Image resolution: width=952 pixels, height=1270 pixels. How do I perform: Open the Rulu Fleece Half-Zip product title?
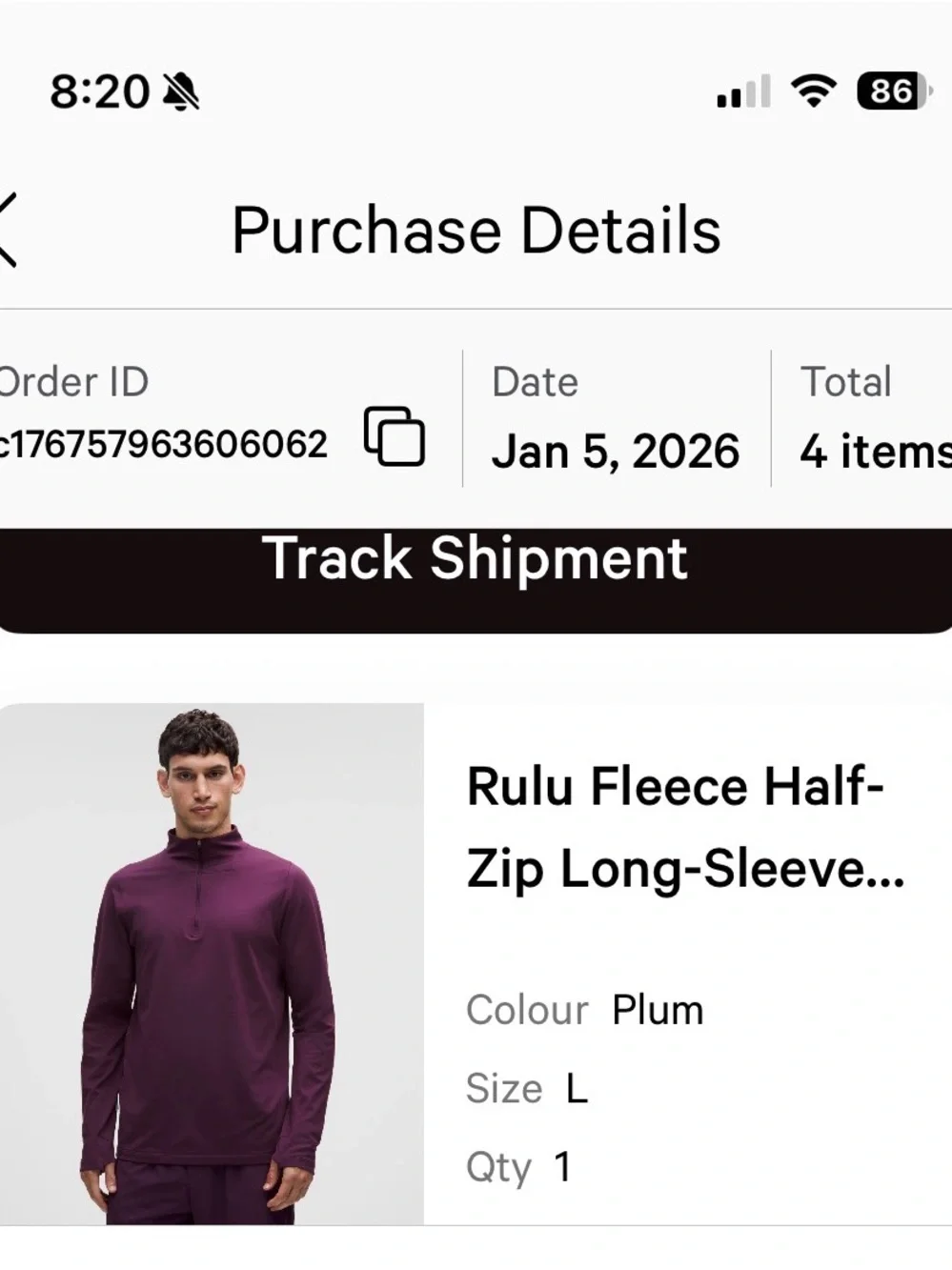685,827
